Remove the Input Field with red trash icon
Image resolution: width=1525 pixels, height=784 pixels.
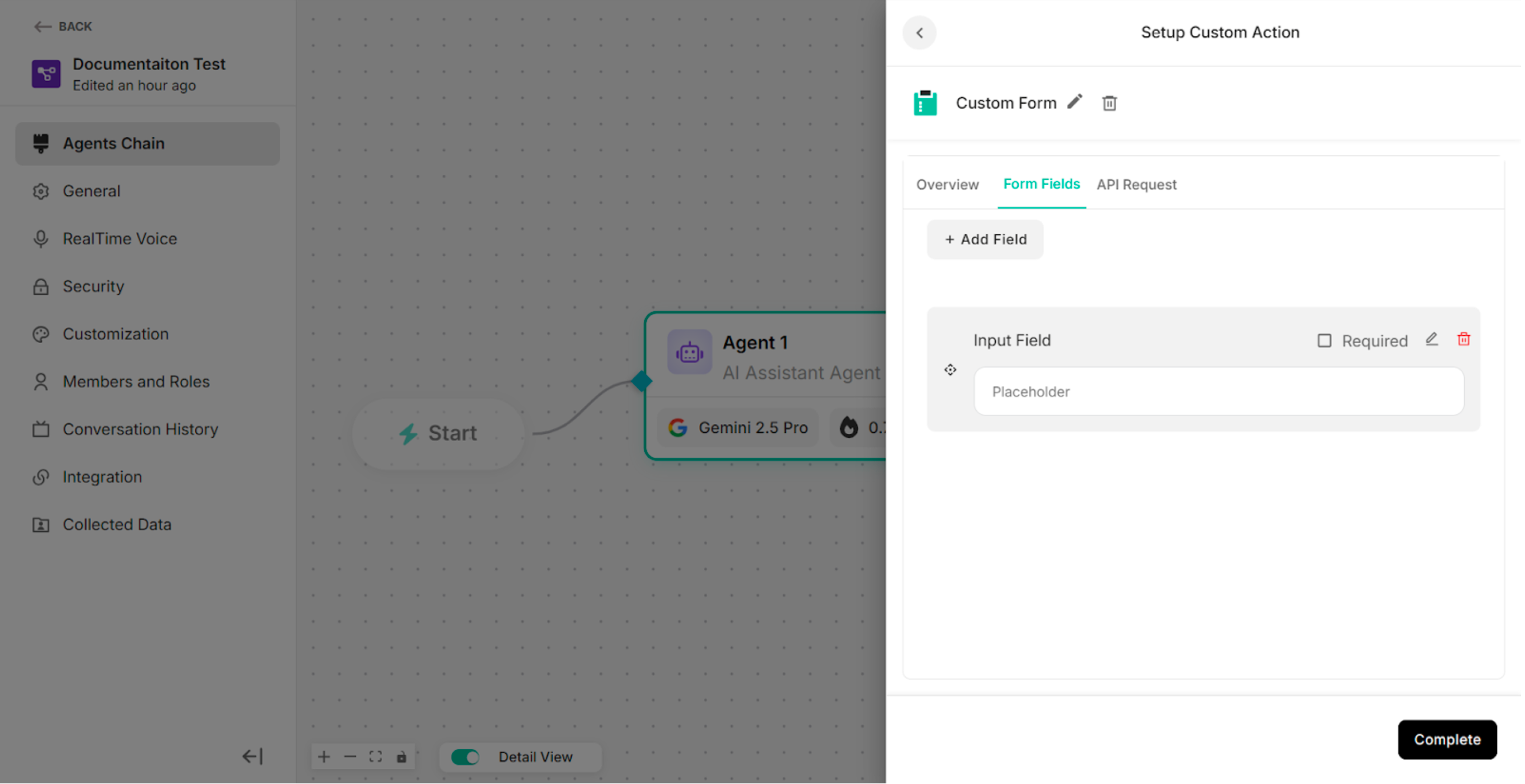[1464, 339]
